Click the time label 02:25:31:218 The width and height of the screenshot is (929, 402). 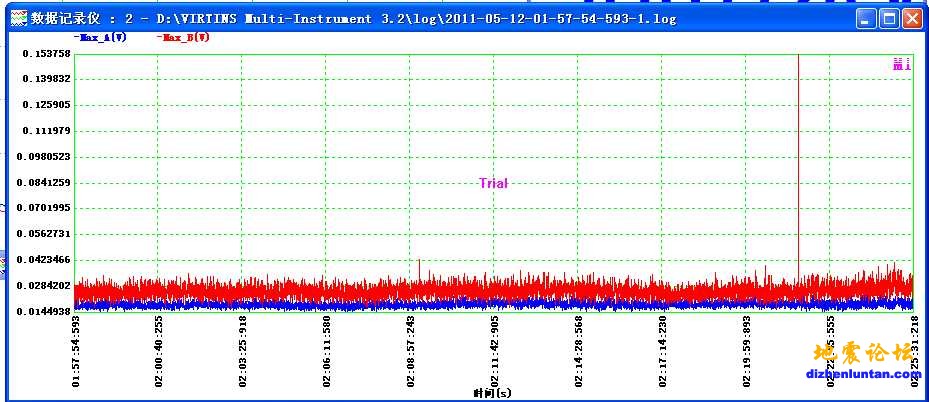tap(914, 350)
